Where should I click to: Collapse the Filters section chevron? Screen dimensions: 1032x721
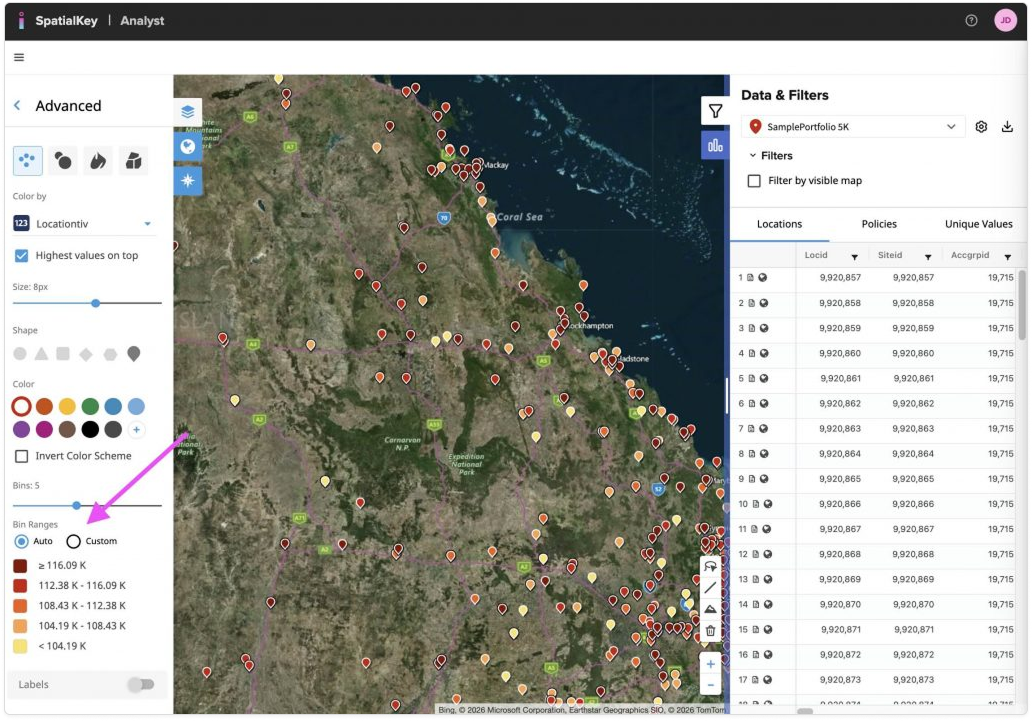coord(753,156)
